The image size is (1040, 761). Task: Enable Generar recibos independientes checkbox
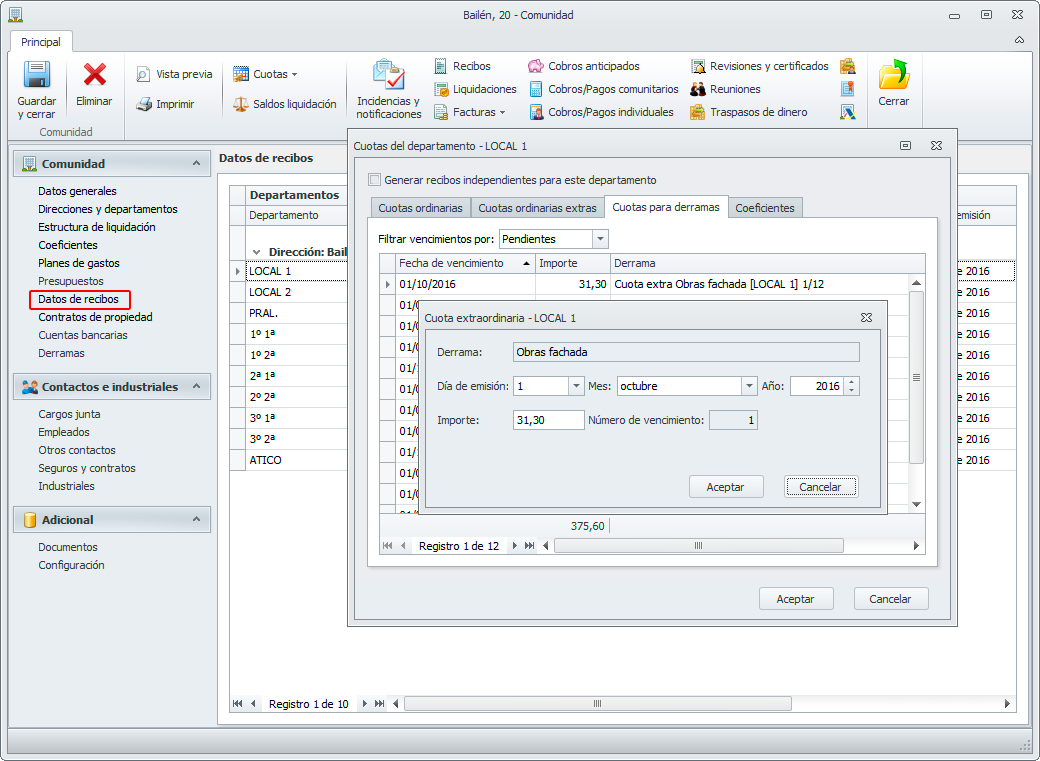pyautogui.click(x=375, y=180)
